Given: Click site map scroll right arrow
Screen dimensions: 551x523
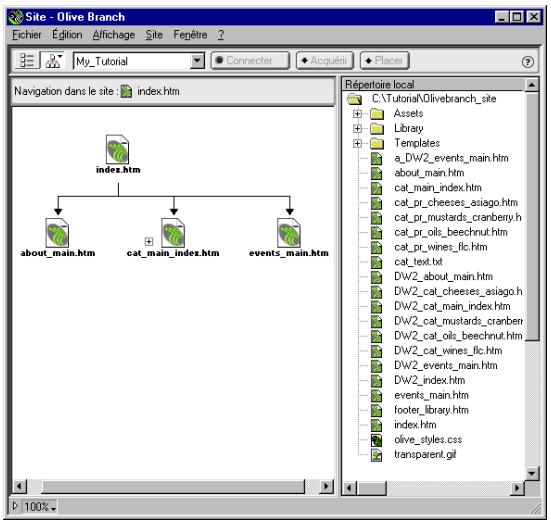Looking at the screenshot, I should pos(326,486).
